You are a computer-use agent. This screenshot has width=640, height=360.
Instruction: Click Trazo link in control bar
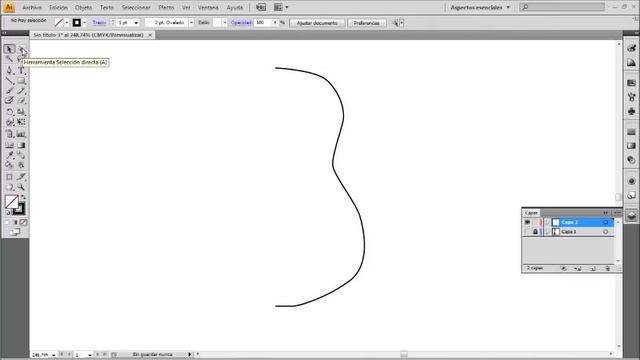[x=99, y=23]
